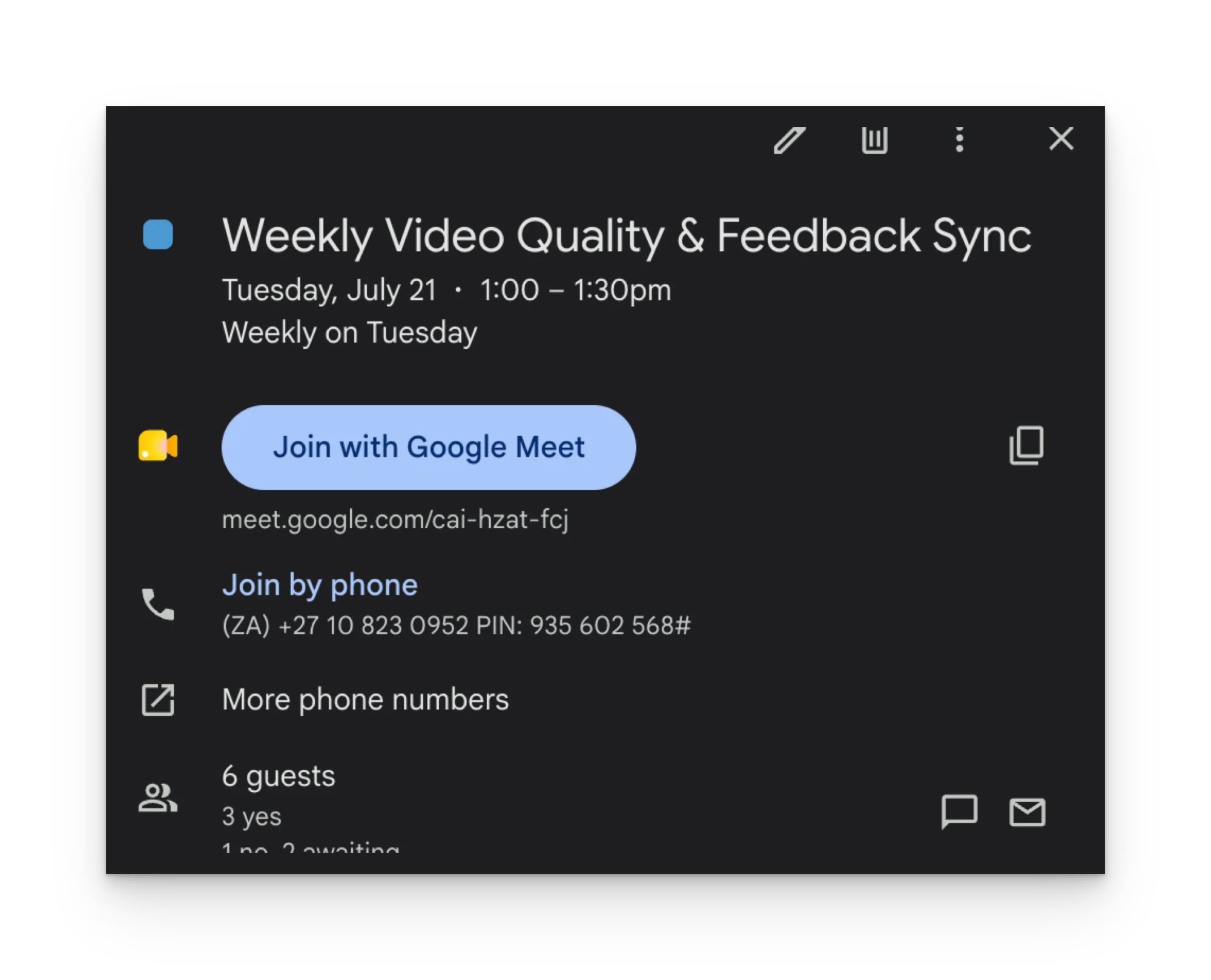The image size is (1211, 980).
Task: Join with Google Meet
Action: pos(429,448)
